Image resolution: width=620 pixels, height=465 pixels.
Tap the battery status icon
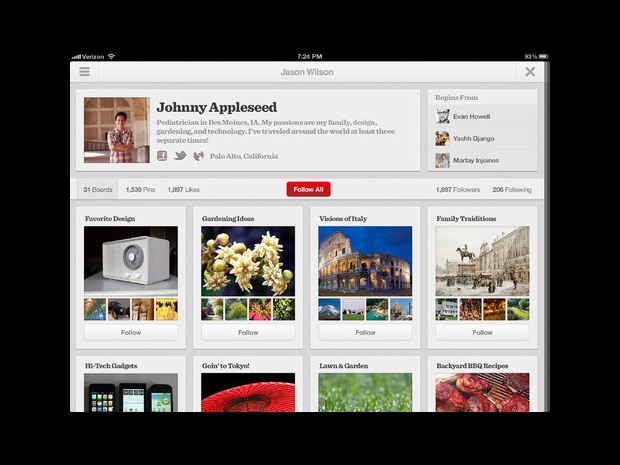544,57
